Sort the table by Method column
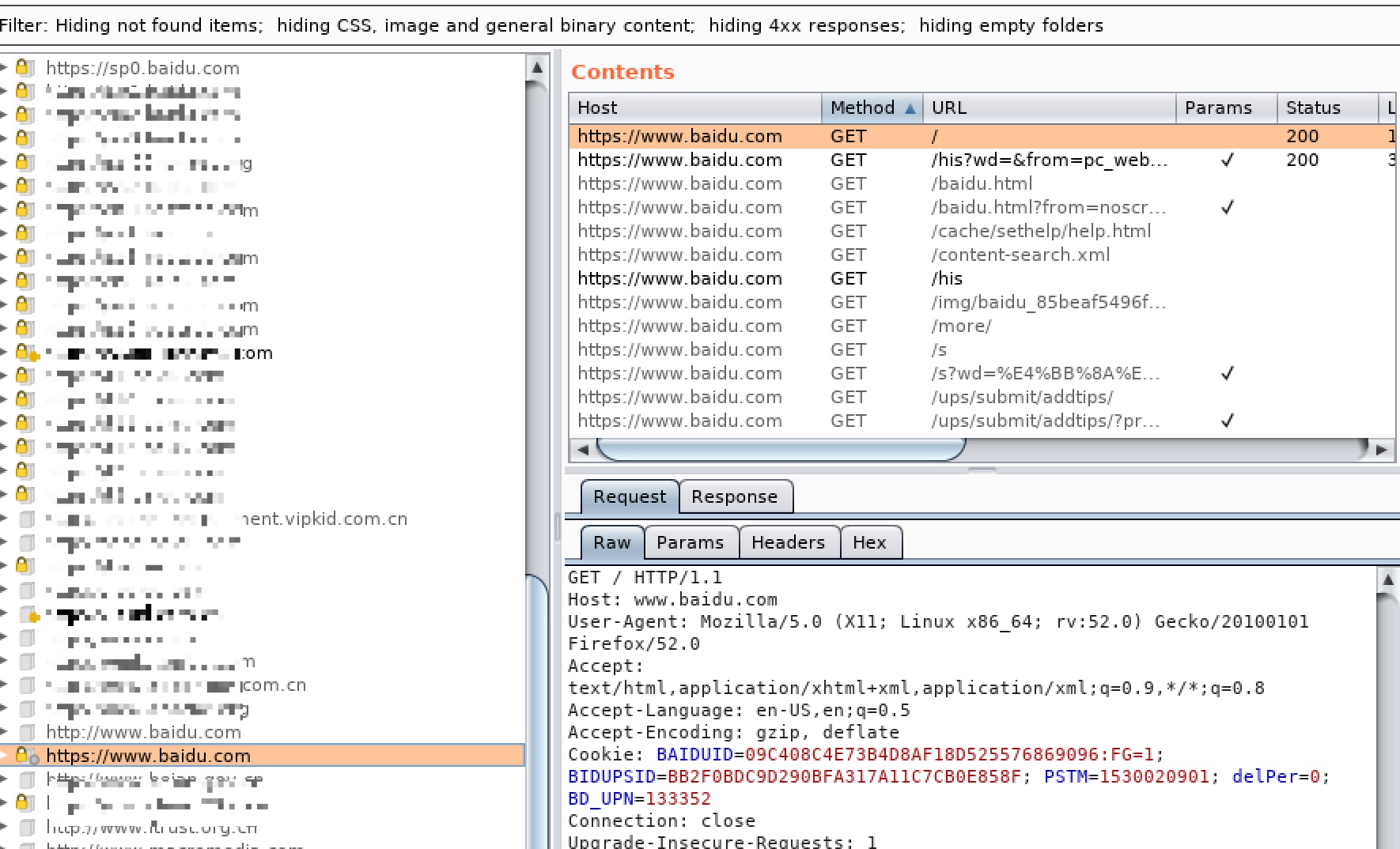Image resolution: width=1400 pixels, height=849 pixels. click(872, 108)
